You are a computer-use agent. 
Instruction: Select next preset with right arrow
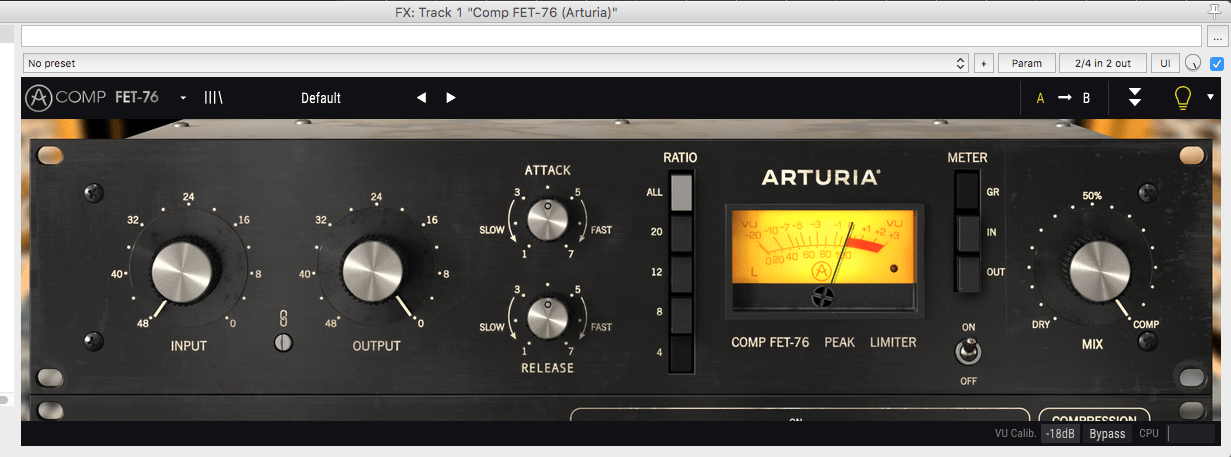tap(451, 98)
